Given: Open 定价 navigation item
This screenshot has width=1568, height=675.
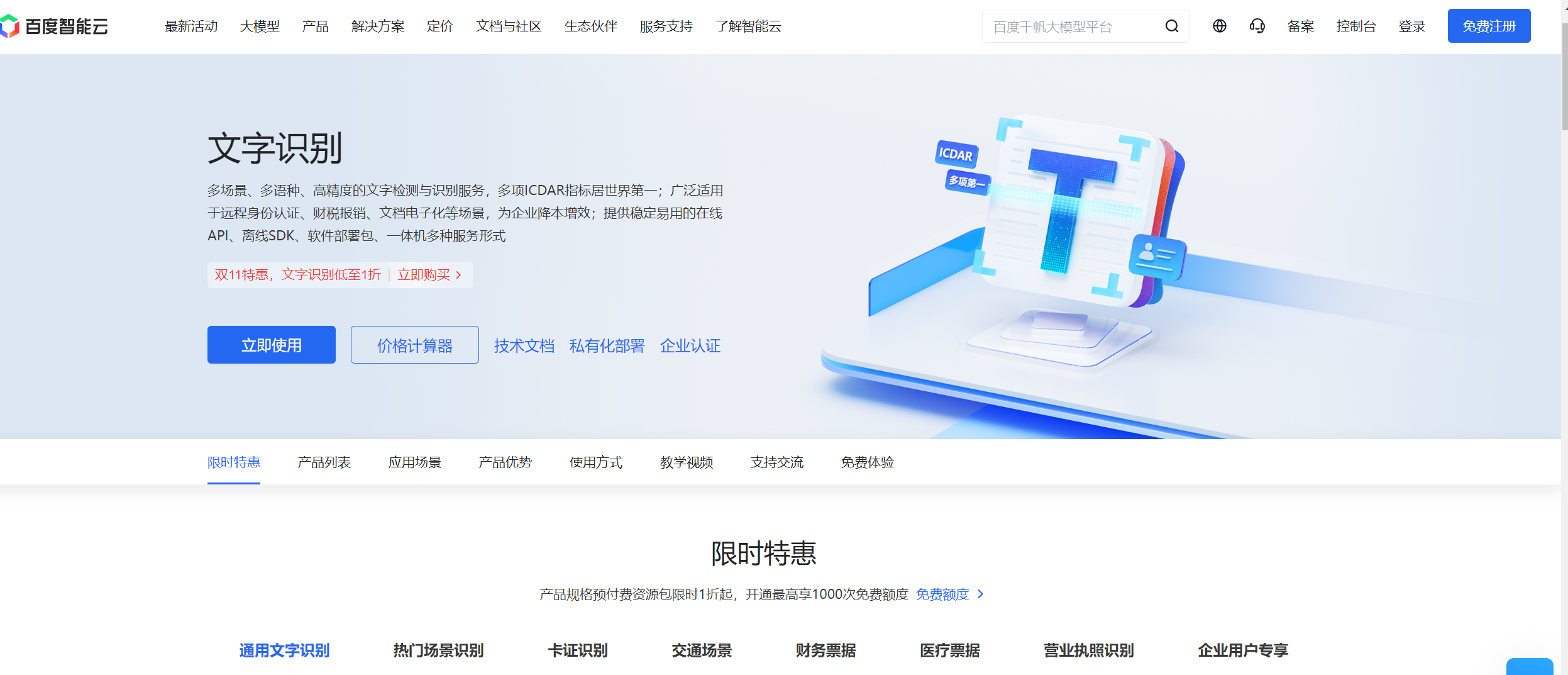Looking at the screenshot, I should [x=439, y=26].
